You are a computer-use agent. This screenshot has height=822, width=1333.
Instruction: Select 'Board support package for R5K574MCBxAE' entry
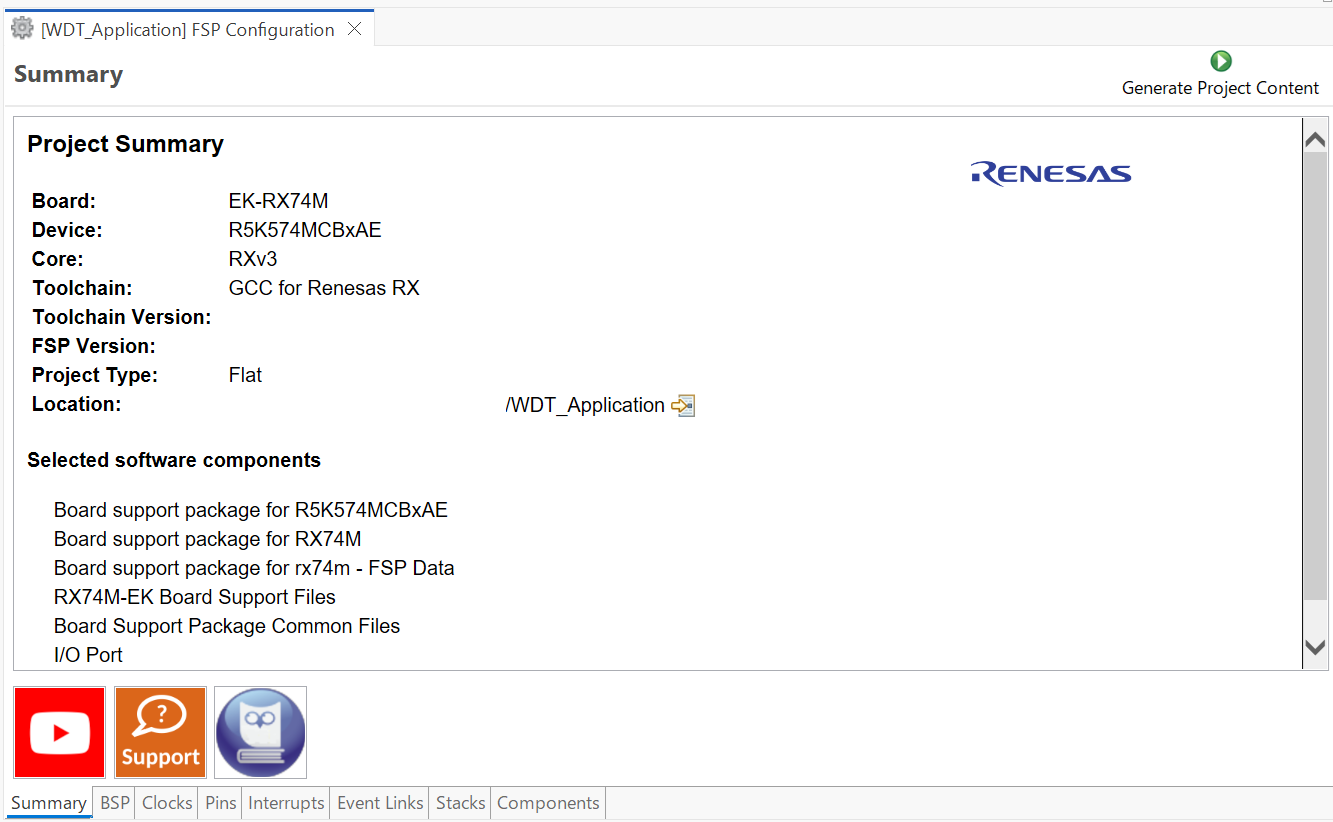(x=250, y=510)
